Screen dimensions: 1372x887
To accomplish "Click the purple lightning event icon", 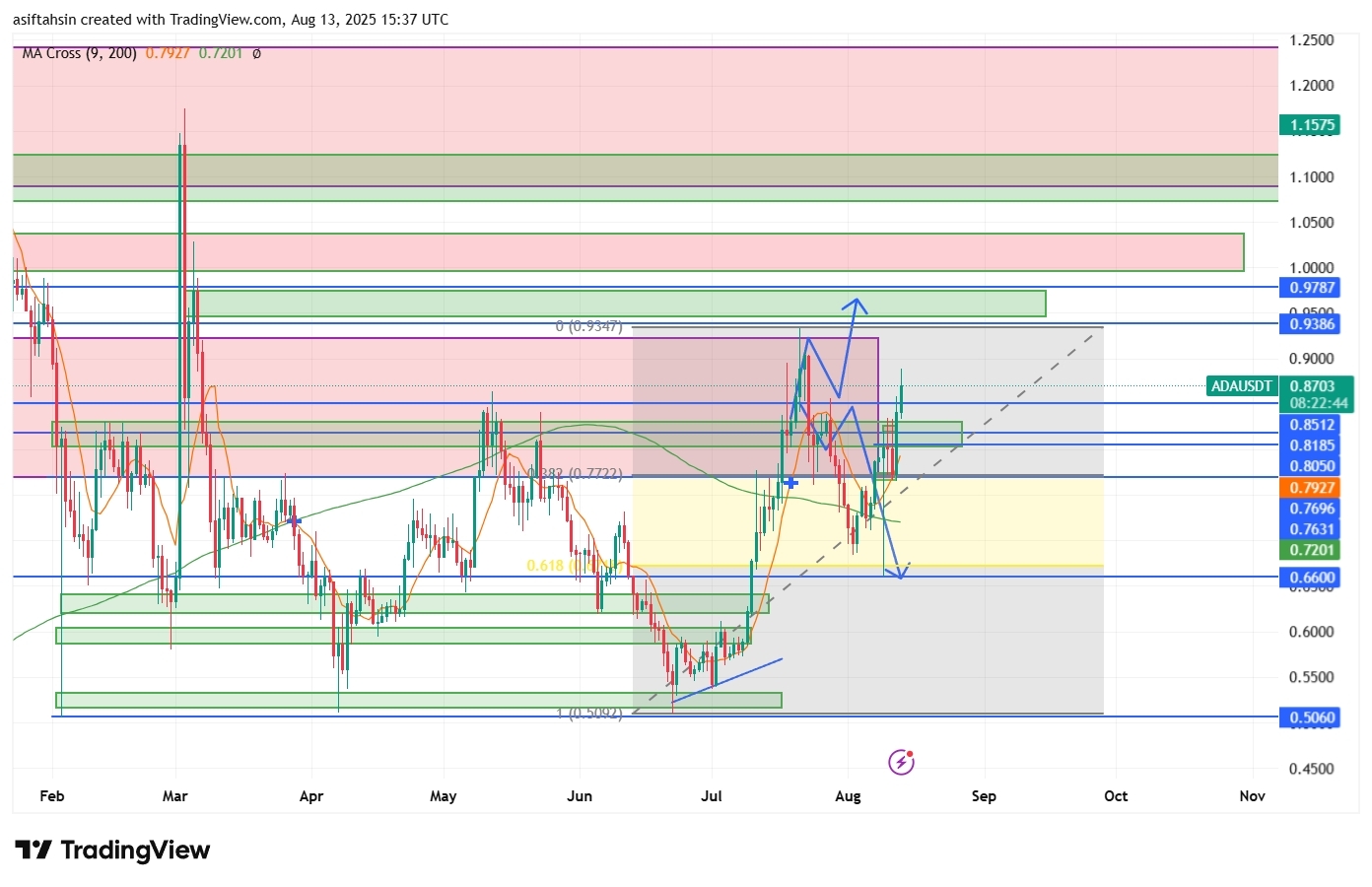I will coord(901,762).
